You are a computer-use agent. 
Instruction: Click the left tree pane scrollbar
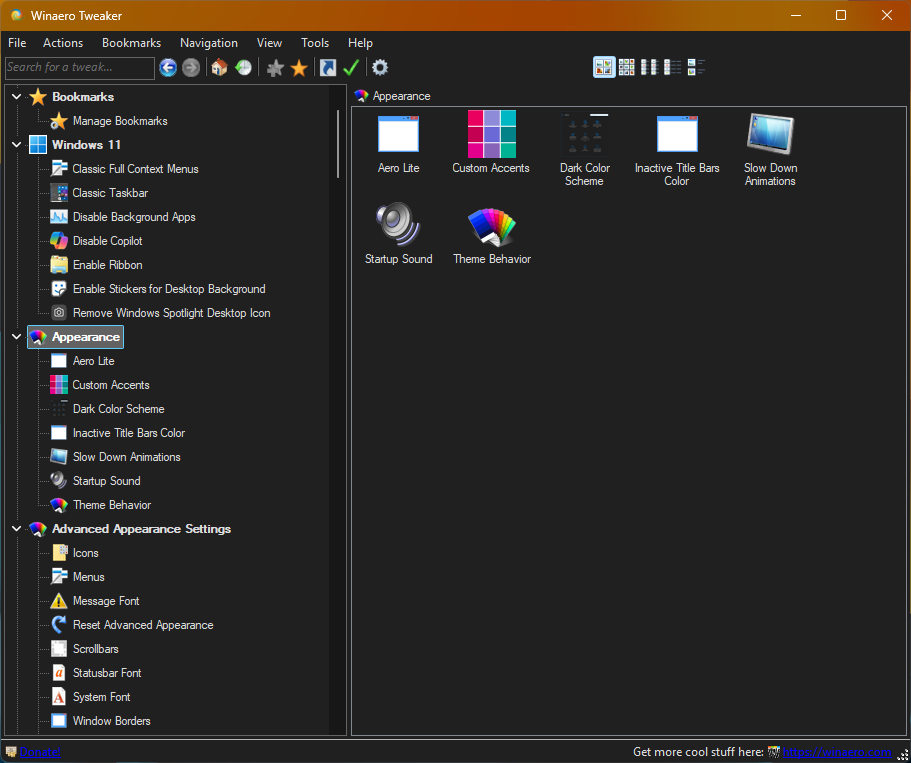pos(338,144)
